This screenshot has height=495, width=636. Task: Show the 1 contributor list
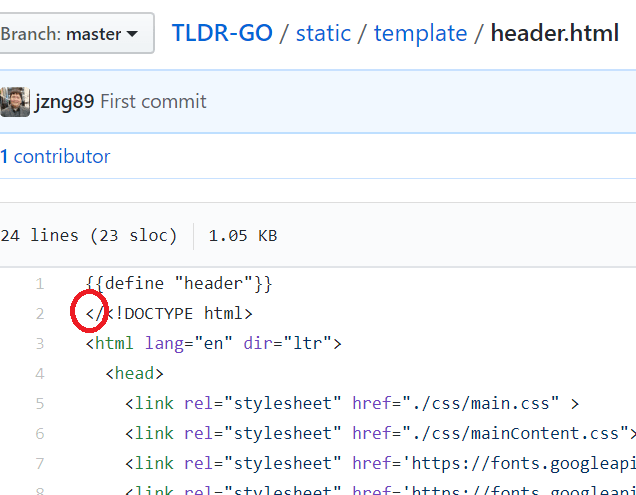55,156
